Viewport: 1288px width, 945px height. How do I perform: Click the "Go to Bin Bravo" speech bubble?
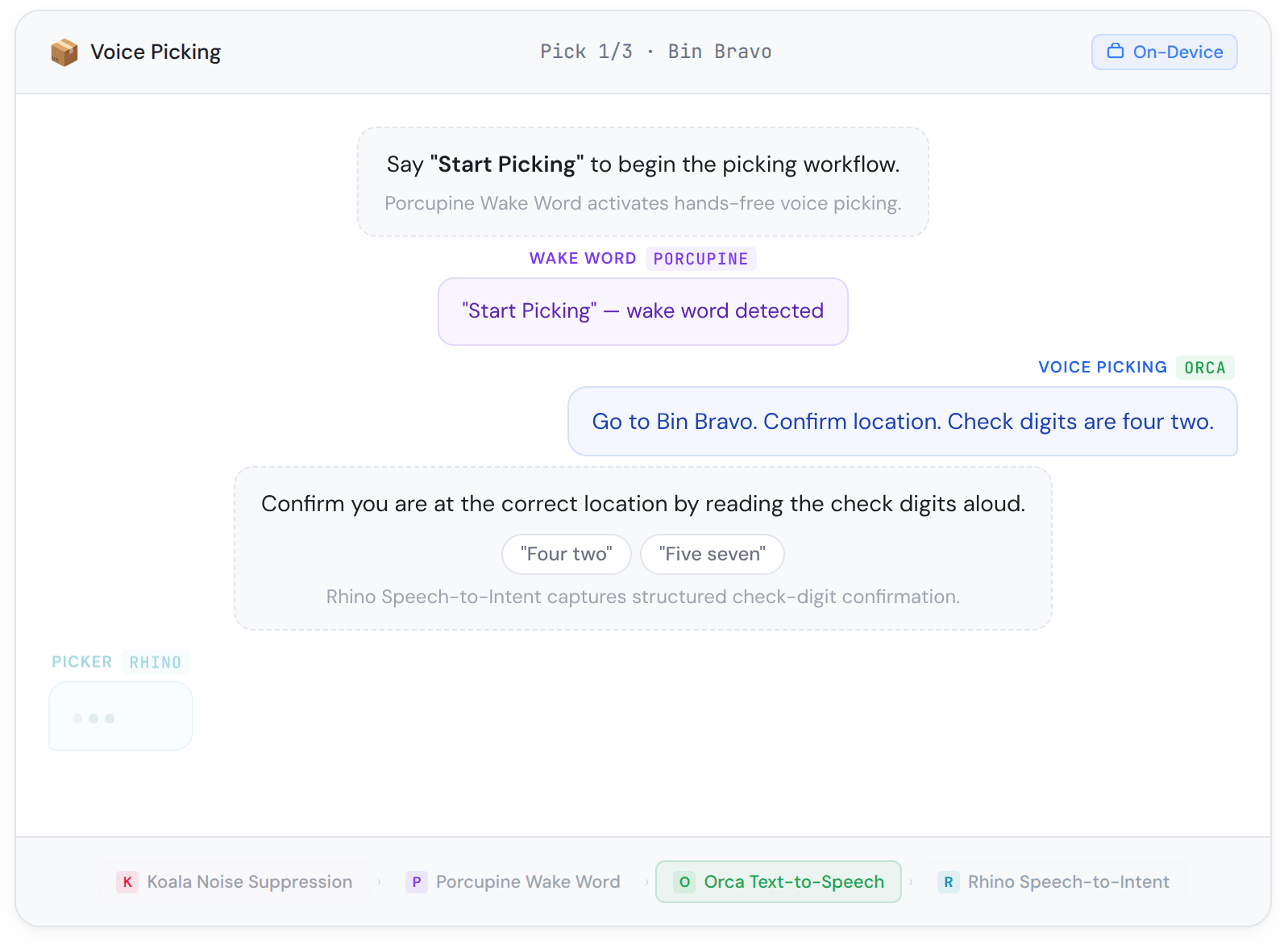click(903, 421)
